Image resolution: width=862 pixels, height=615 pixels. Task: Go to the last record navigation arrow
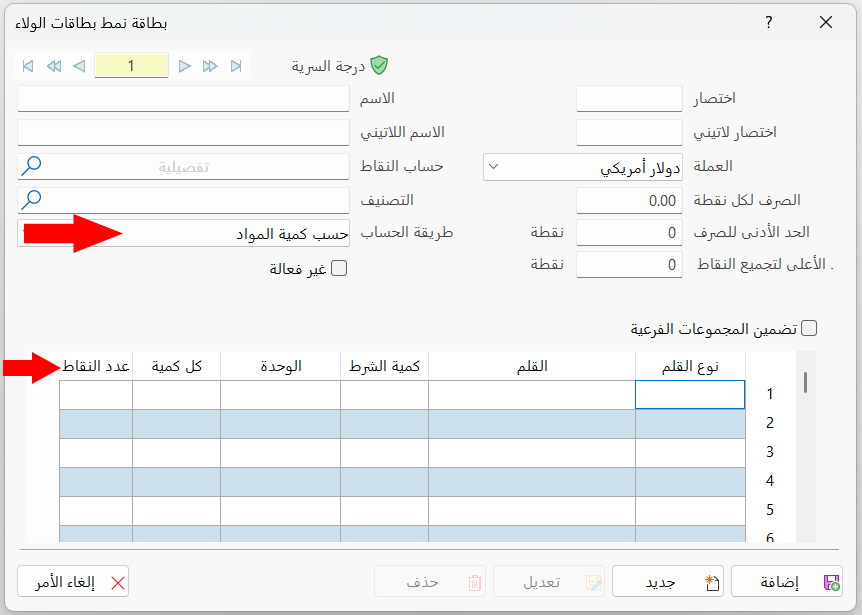click(x=236, y=66)
